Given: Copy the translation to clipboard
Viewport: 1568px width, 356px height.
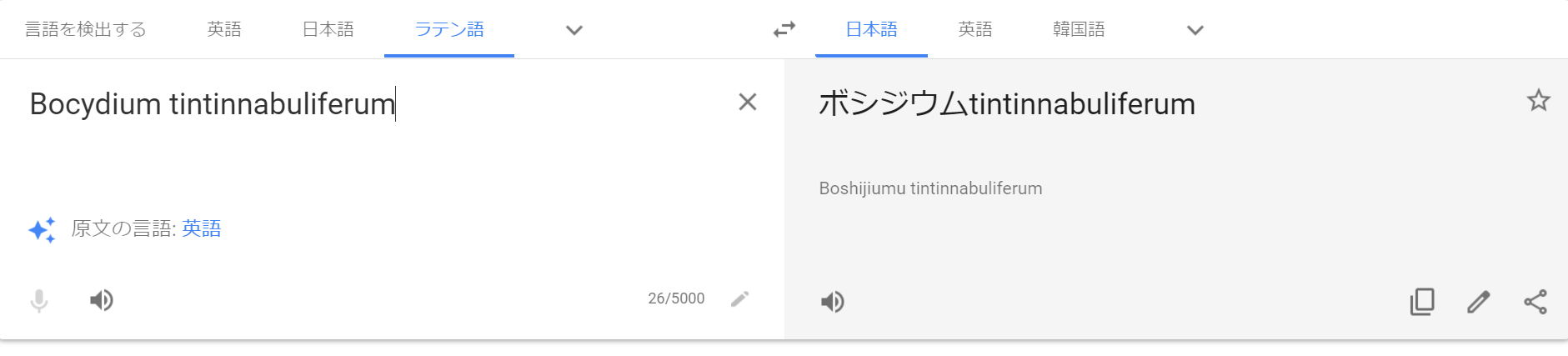Looking at the screenshot, I should click(x=1422, y=302).
